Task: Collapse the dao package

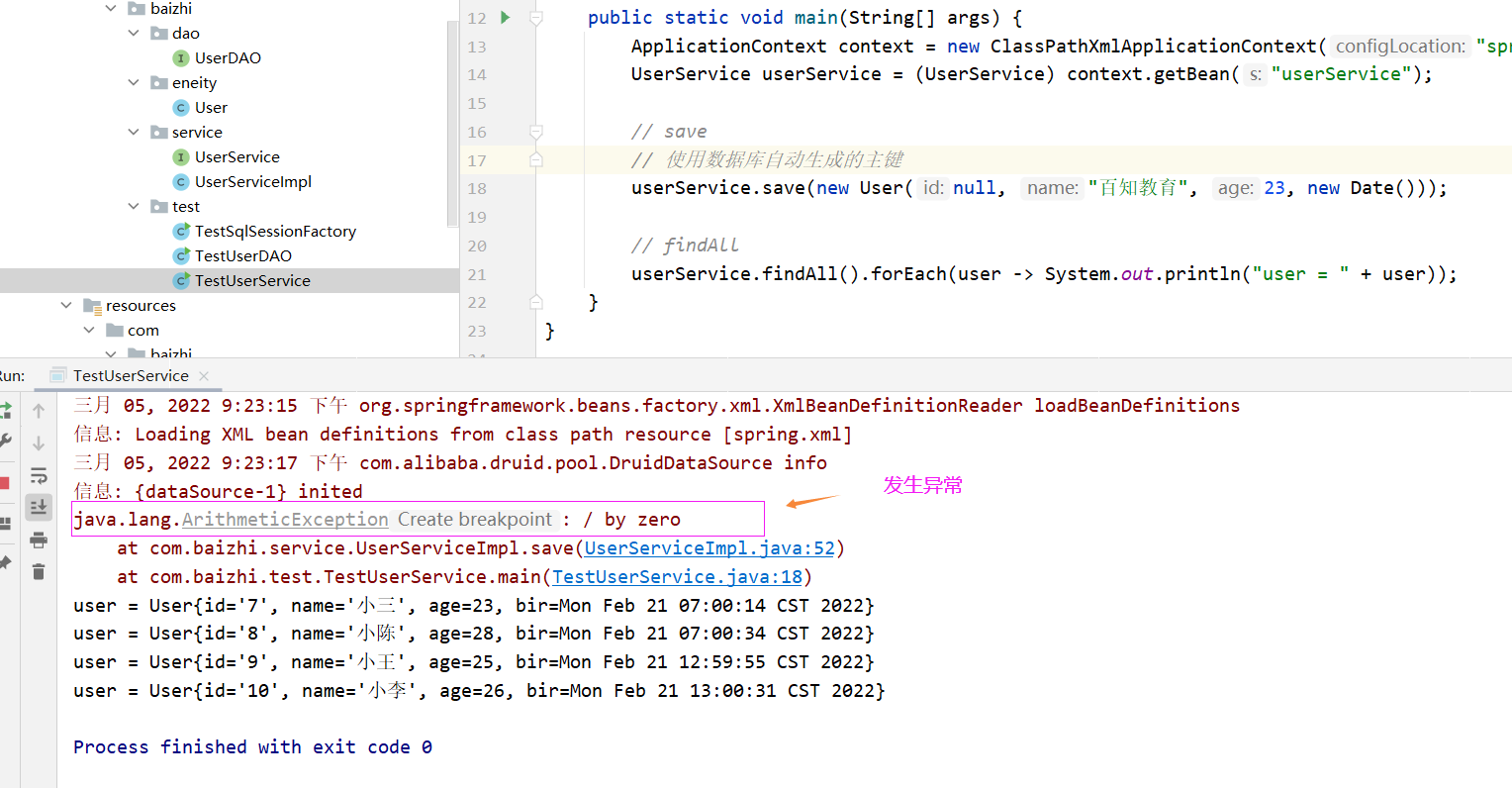Action: pyautogui.click(x=134, y=34)
